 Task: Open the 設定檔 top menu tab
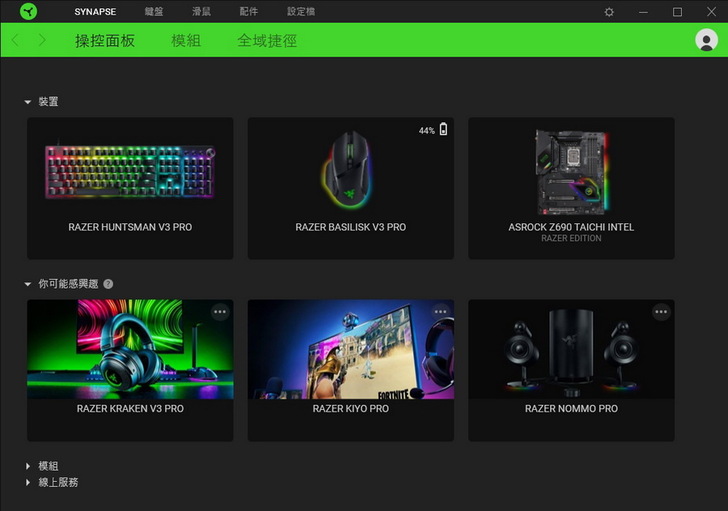[x=301, y=11]
